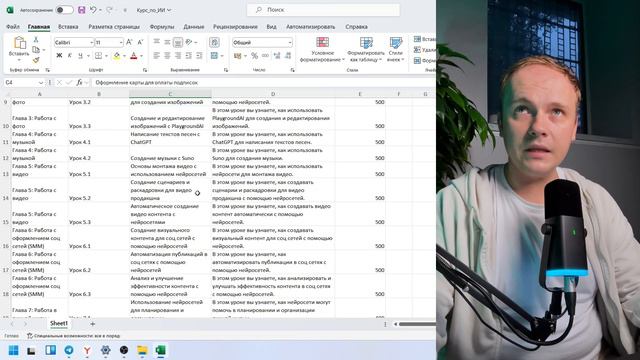Click in the Поиск search field
Viewport: 640px width, 360px height.
[323, 10]
